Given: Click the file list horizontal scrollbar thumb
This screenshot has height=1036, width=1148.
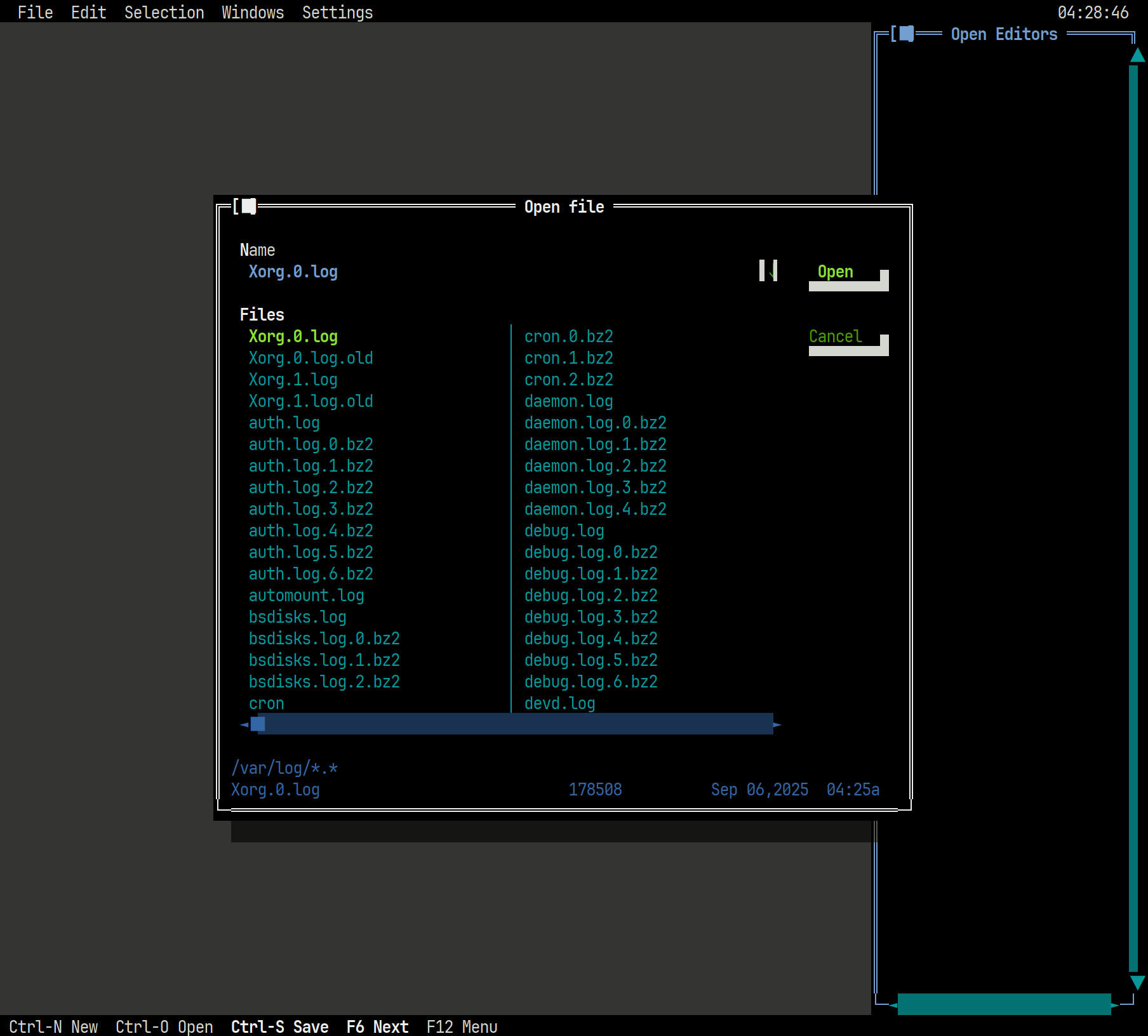Looking at the screenshot, I should pyautogui.click(x=258, y=724).
